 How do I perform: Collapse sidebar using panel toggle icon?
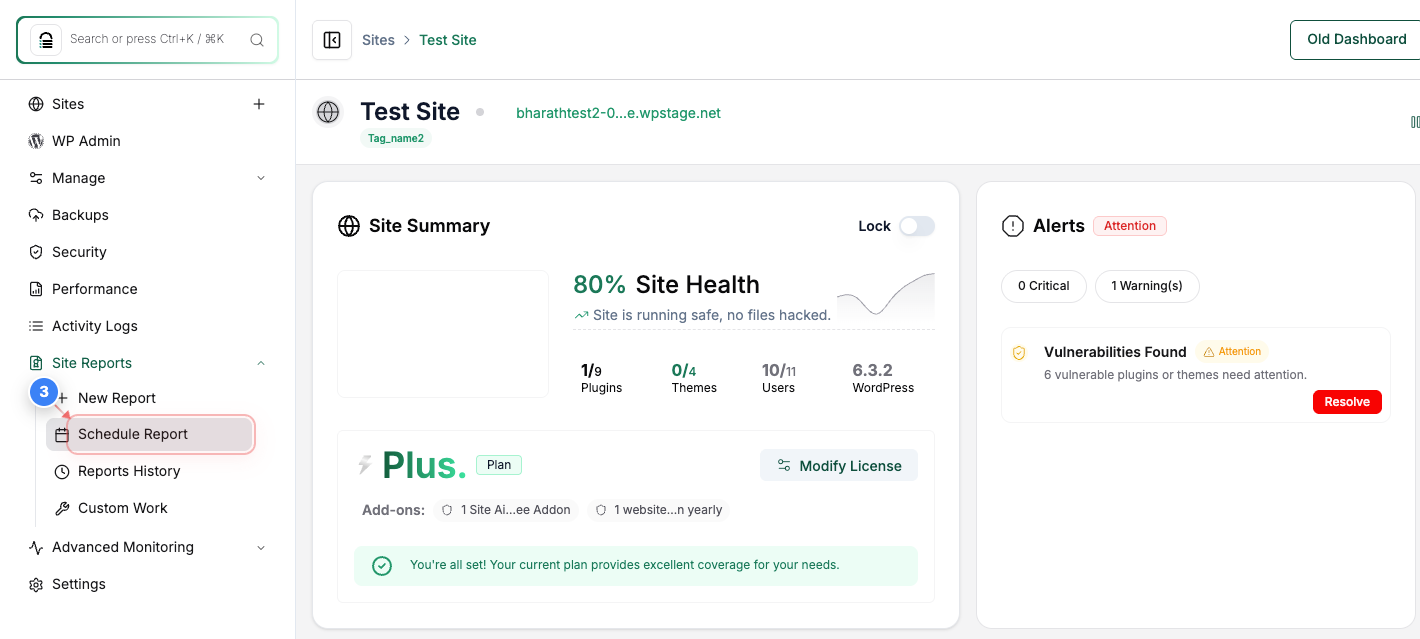click(332, 40)
